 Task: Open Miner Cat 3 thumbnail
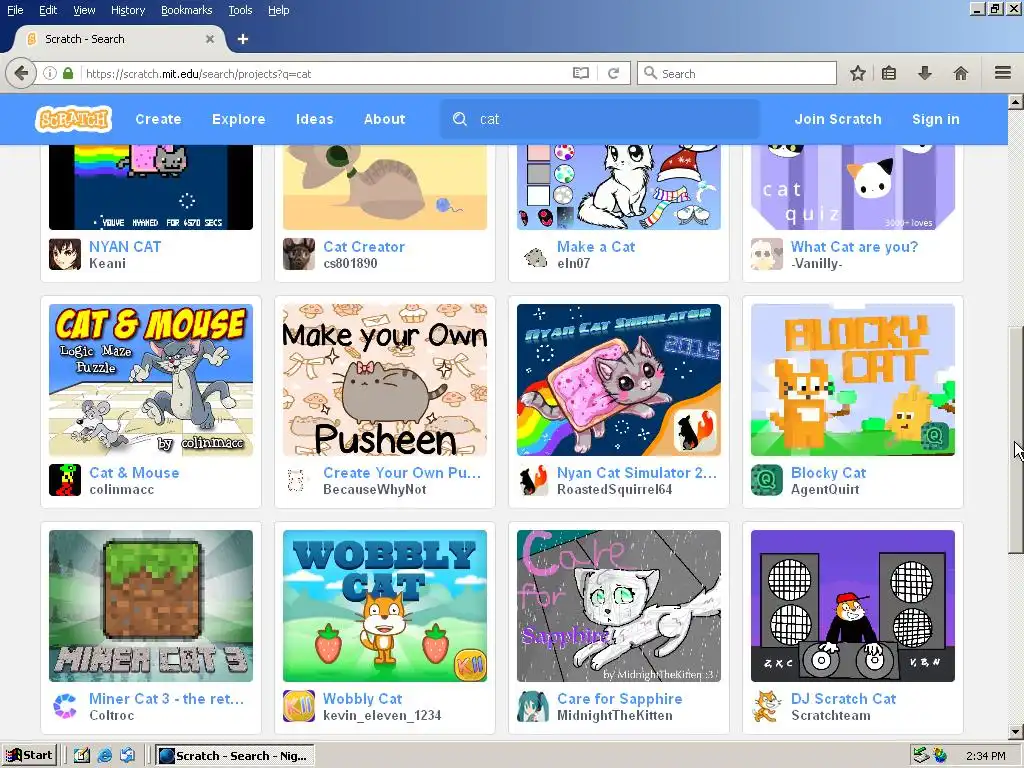coord(151,606)
